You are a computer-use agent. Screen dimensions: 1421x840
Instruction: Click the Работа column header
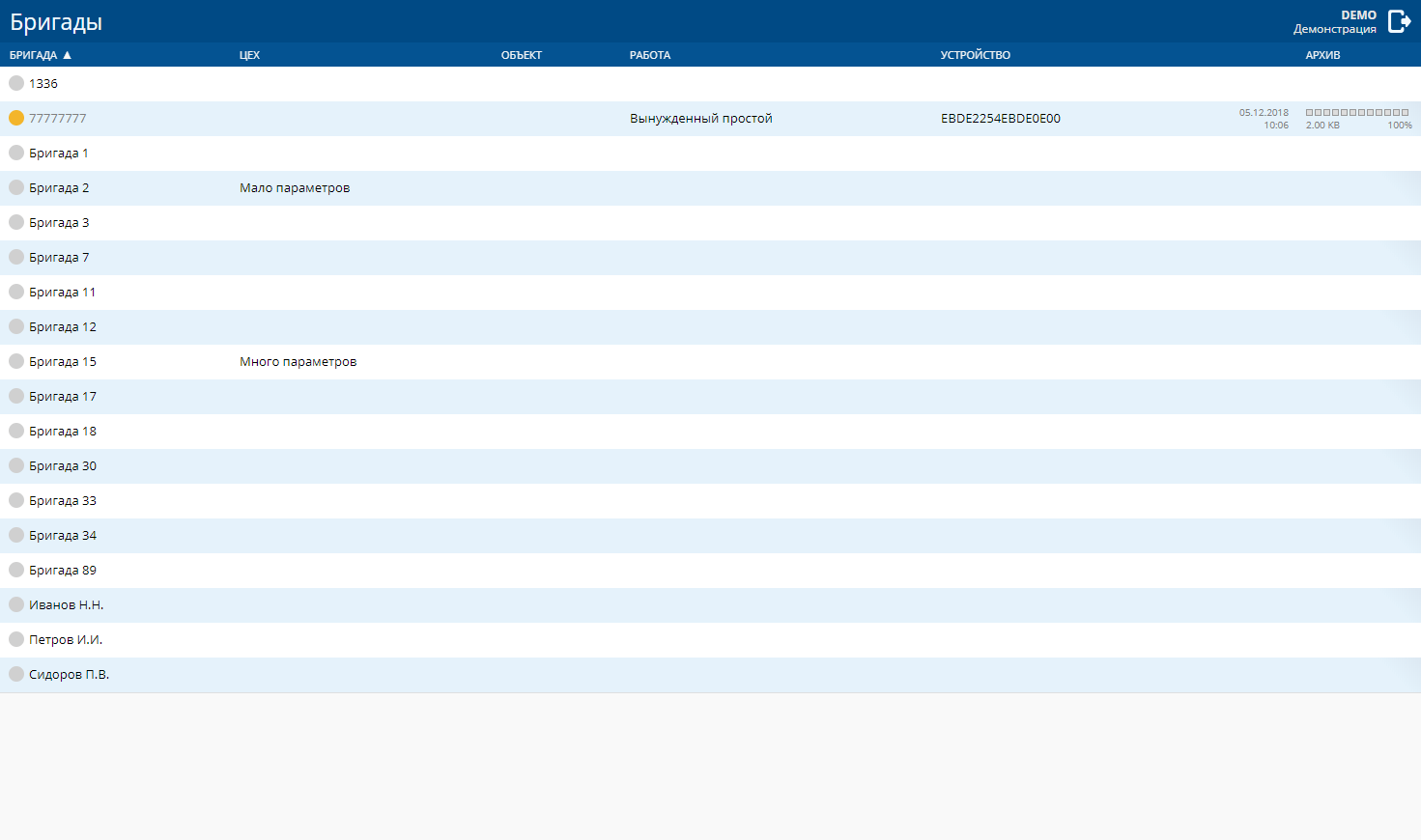649,55
